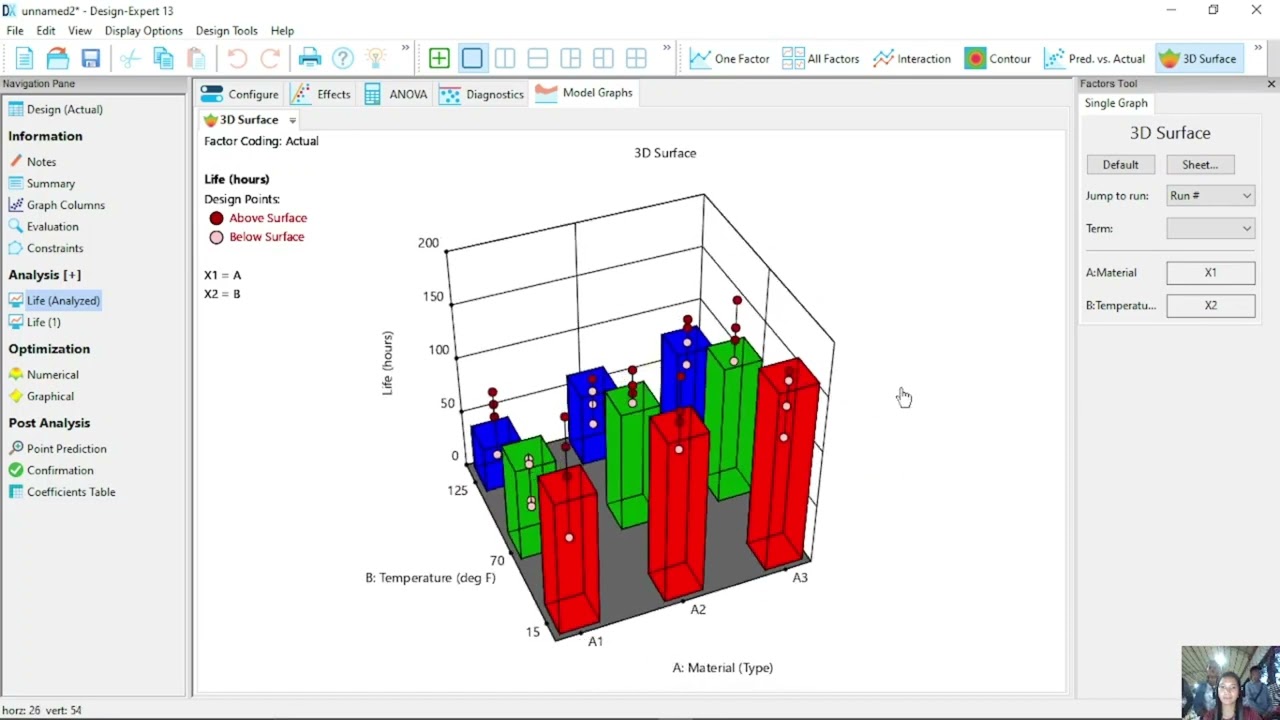This screenshot has height=720, width=1280.
Task: Open the Interaction graph
Action: click(912, 58)
